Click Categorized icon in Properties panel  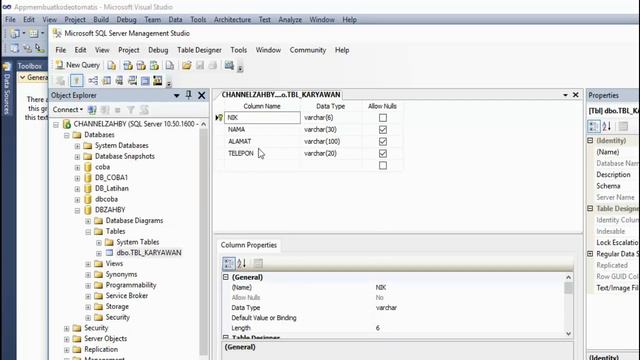594,126
